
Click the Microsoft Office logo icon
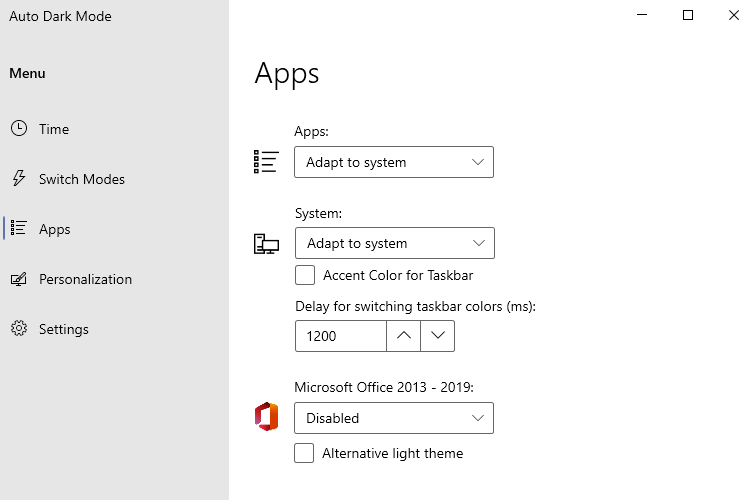[x=266, y=417]
